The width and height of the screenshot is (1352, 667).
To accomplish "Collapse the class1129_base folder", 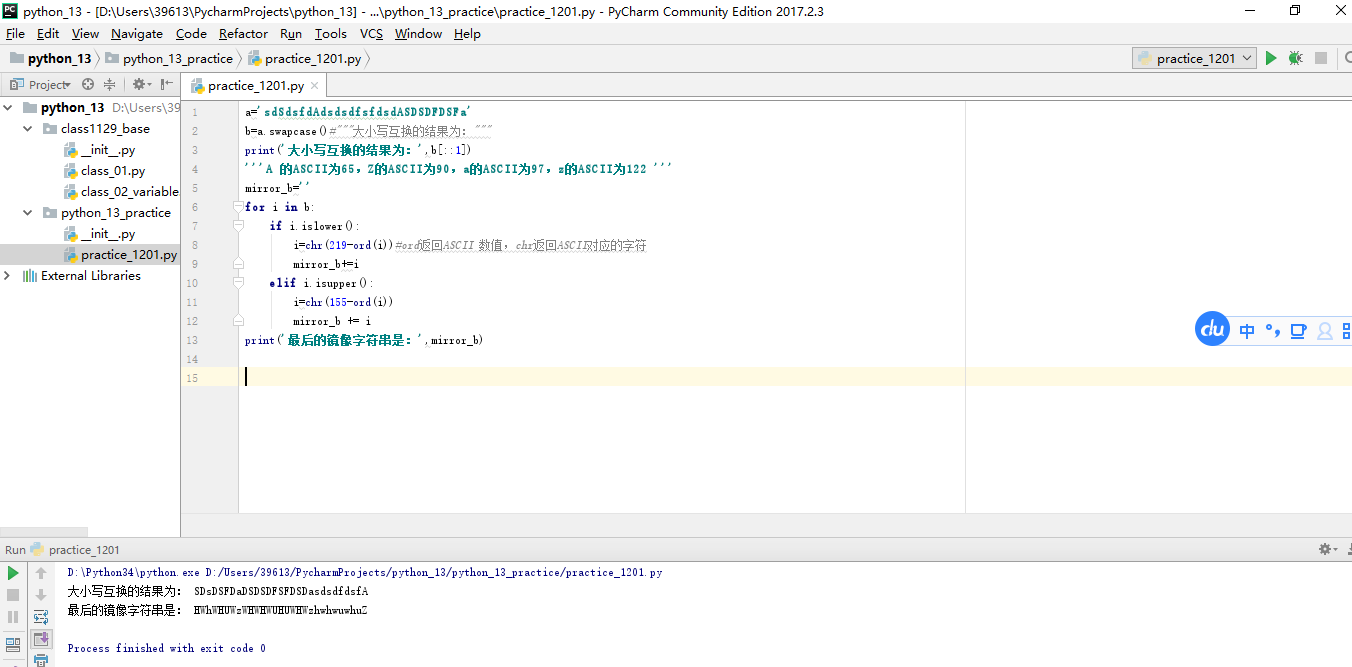I will 28,129.
